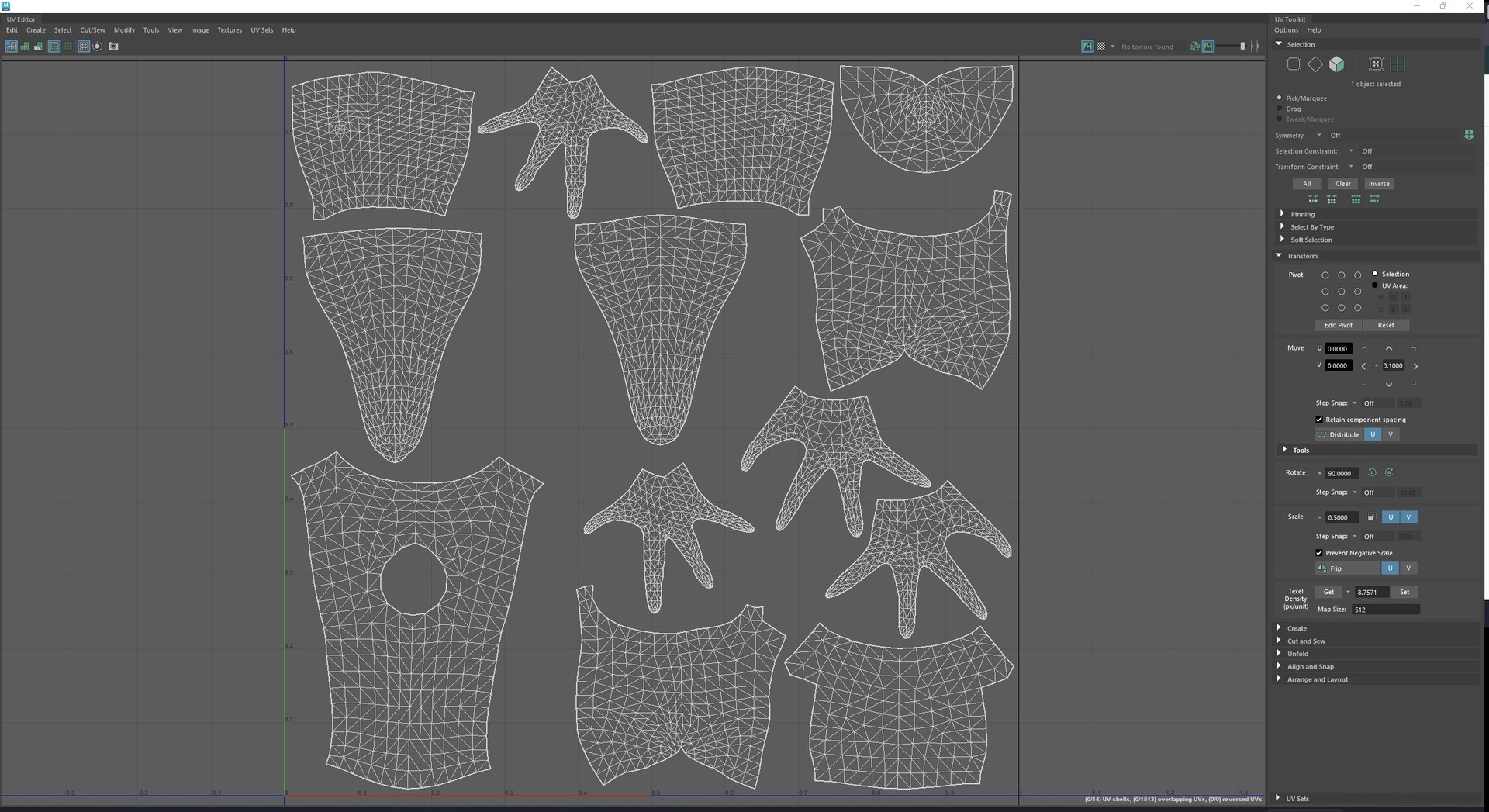This screenshot has width=1489, height=812.
Task: Click the four-pane grid selection icon
Action: coord(1397,64)
